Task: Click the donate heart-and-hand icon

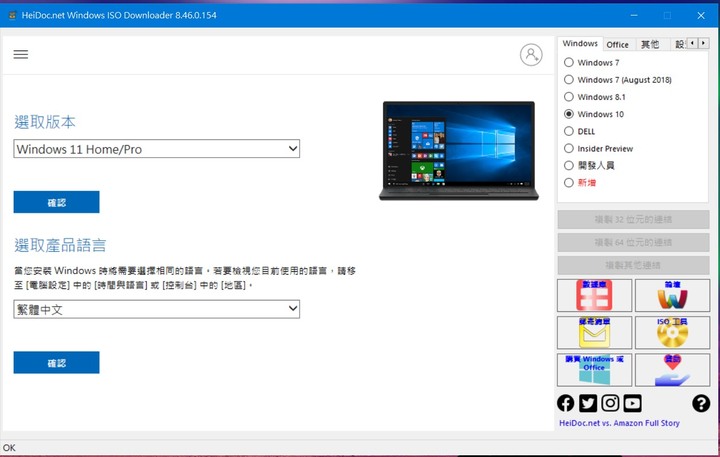Action: [672, 369]
